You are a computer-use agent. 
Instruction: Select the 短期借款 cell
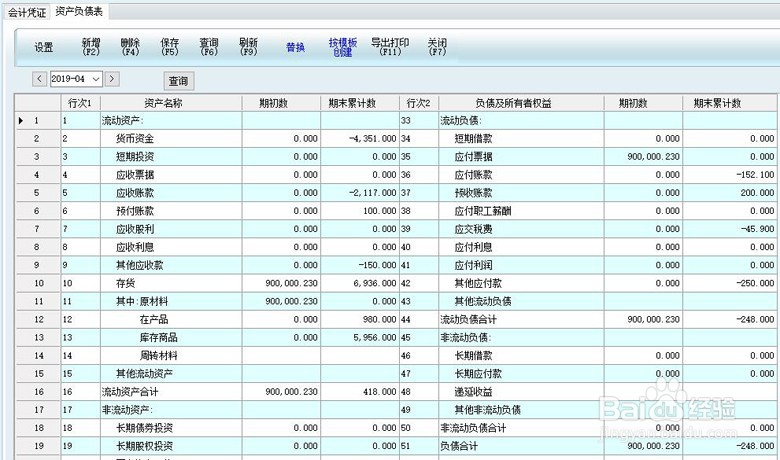(x=521, y=139)
